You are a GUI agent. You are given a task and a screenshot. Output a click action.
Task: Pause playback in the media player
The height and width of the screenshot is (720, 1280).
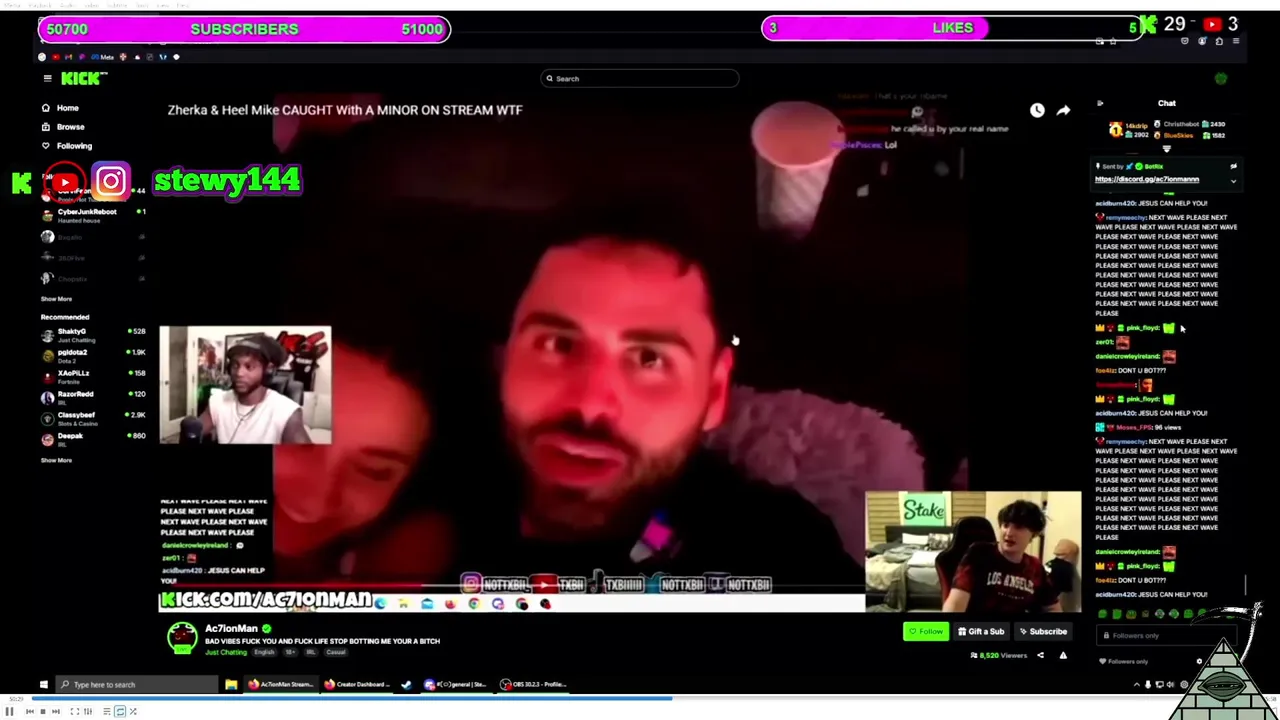coord(9,711)
